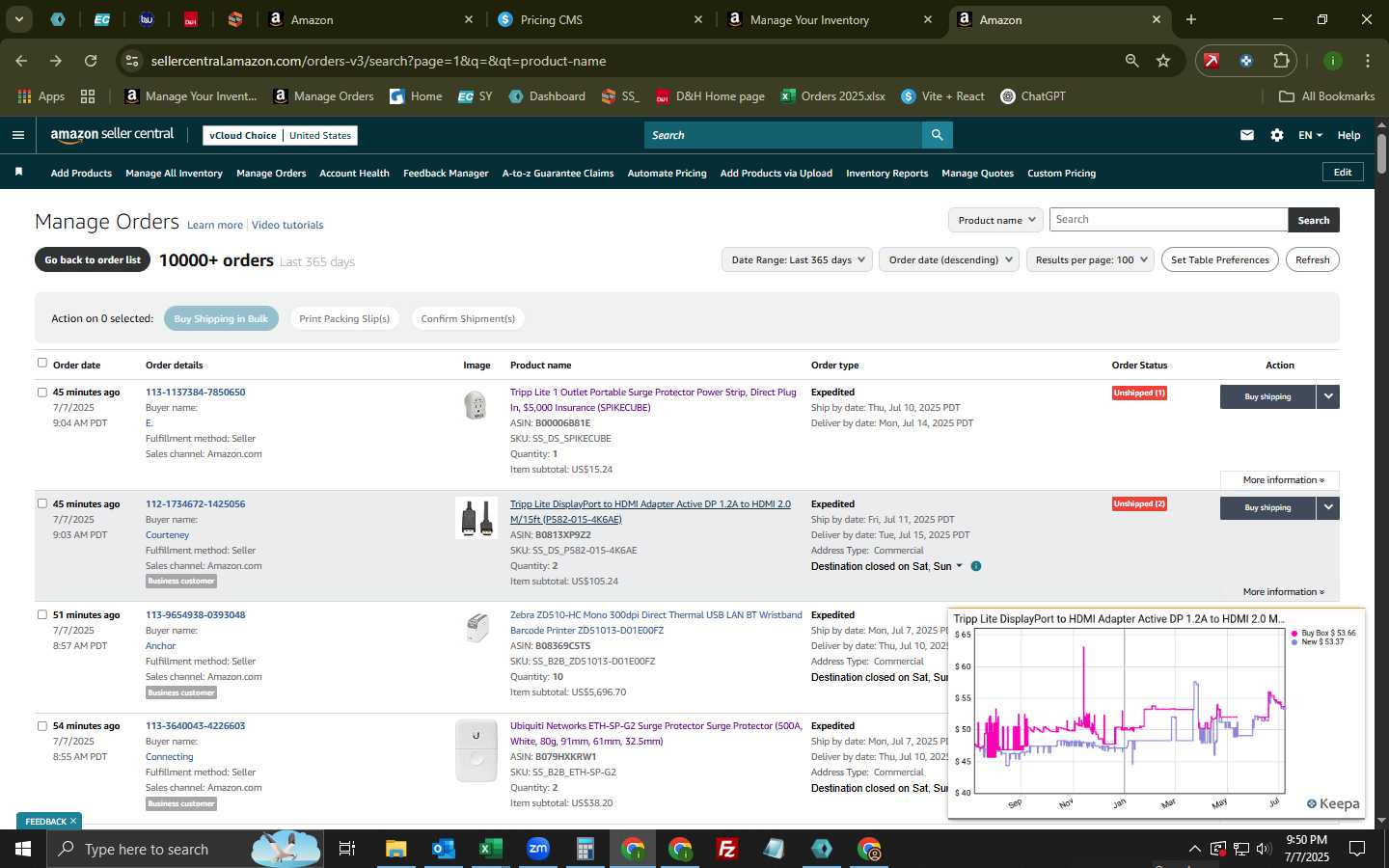The height and width of the screenshot is (868, 1389).
Task: Bookmark this page with star icon
Action: (1163, 61)
